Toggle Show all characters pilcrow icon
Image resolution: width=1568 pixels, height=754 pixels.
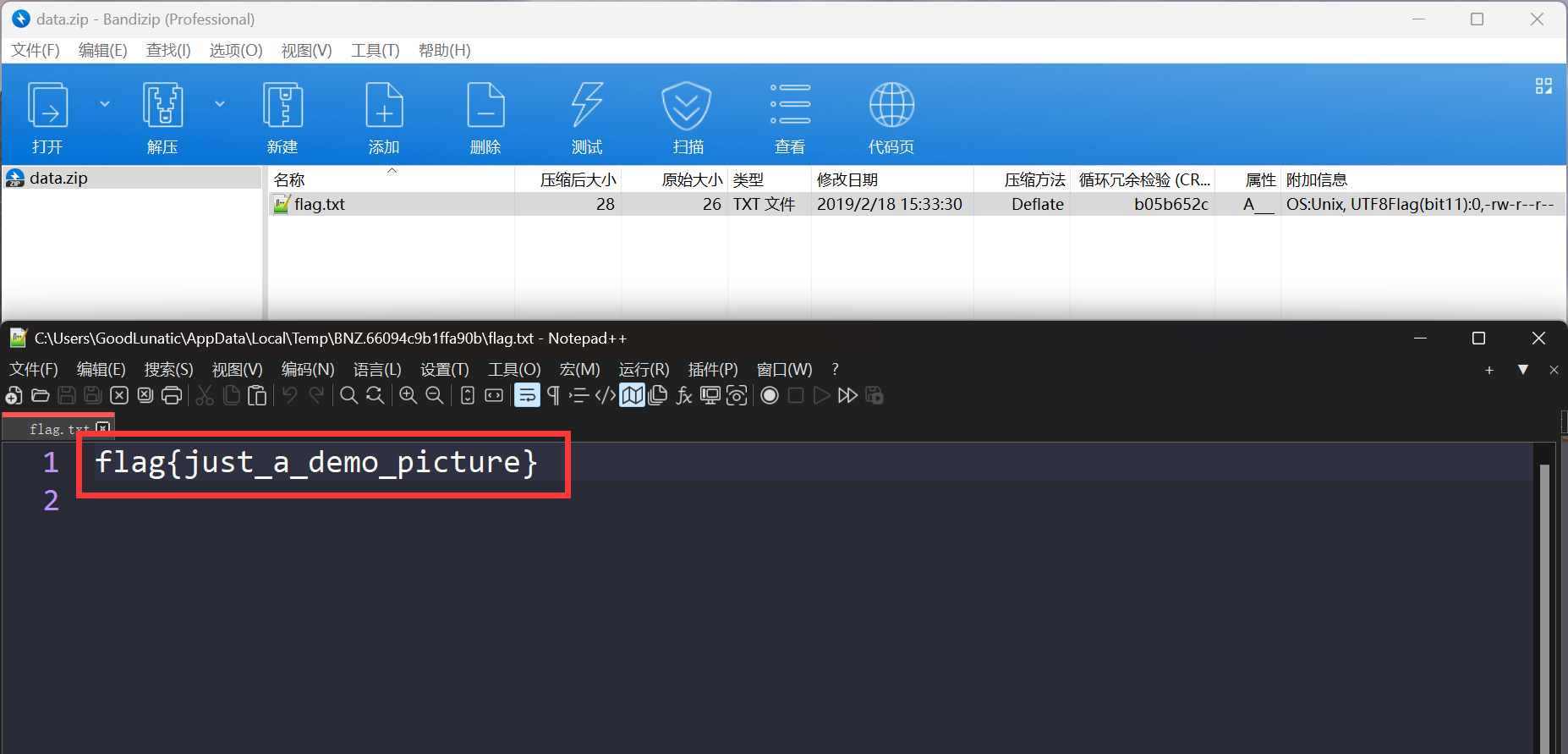point(553,395)
